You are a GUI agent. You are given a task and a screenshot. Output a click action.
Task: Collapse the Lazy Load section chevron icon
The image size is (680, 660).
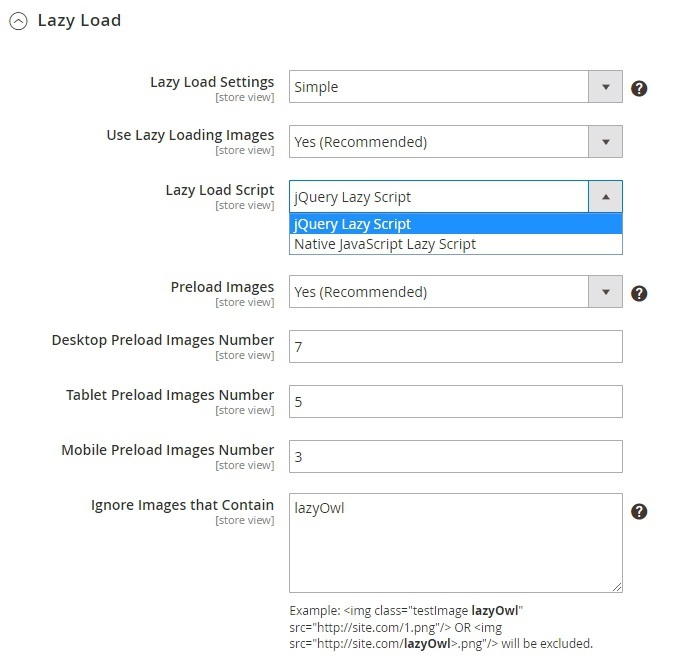pyautogui.click(x=18, y=21)
